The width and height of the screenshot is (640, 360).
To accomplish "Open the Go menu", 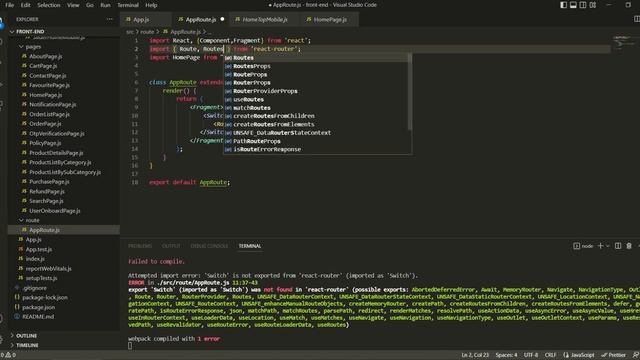I will point(90,5).
